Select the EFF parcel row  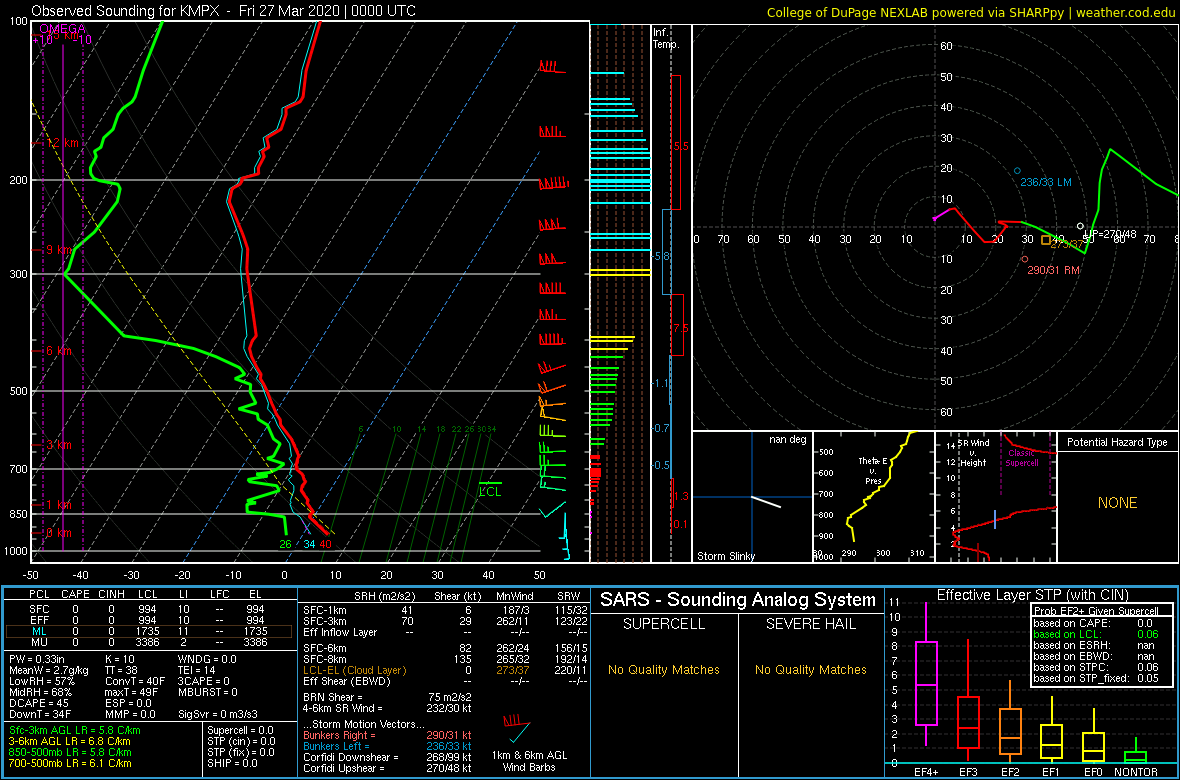click(x=148, y=620)
